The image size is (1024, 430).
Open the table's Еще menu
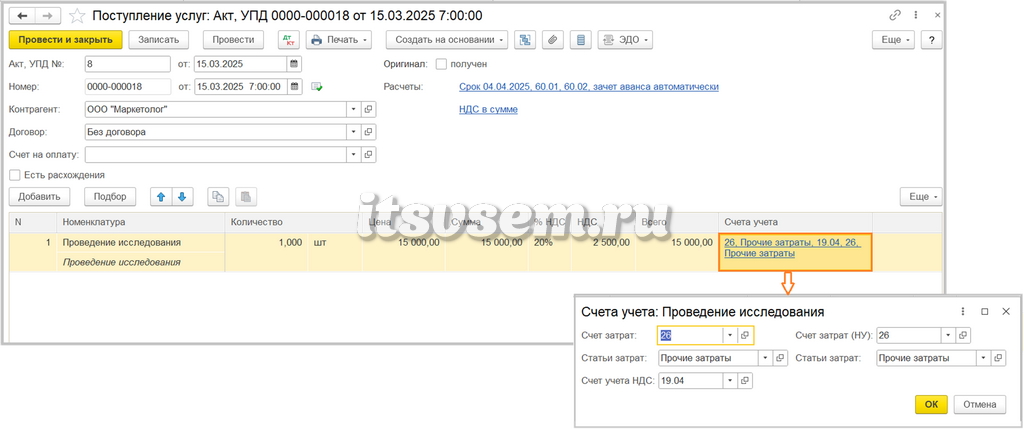click(x=921, y=197)
